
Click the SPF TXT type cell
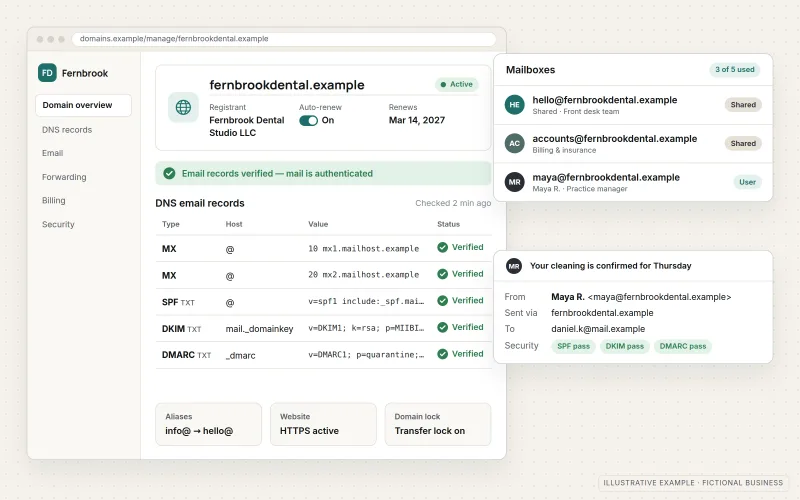178,302
